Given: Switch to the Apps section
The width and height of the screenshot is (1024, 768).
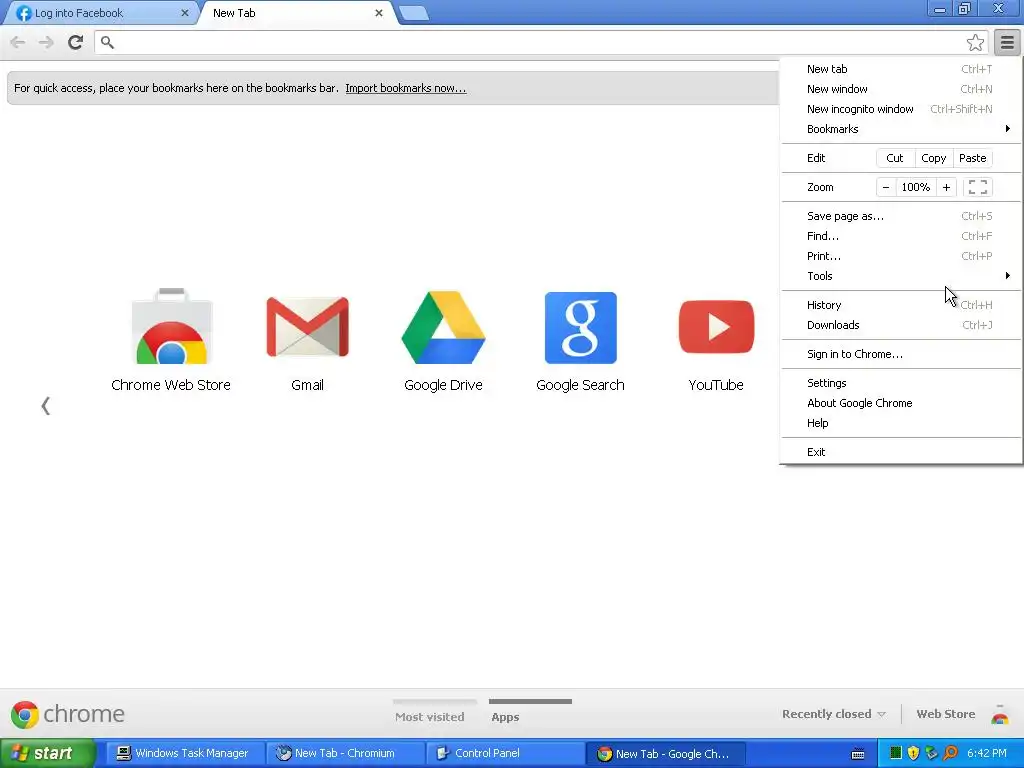Looking at the screenshot, I should 505,716.
